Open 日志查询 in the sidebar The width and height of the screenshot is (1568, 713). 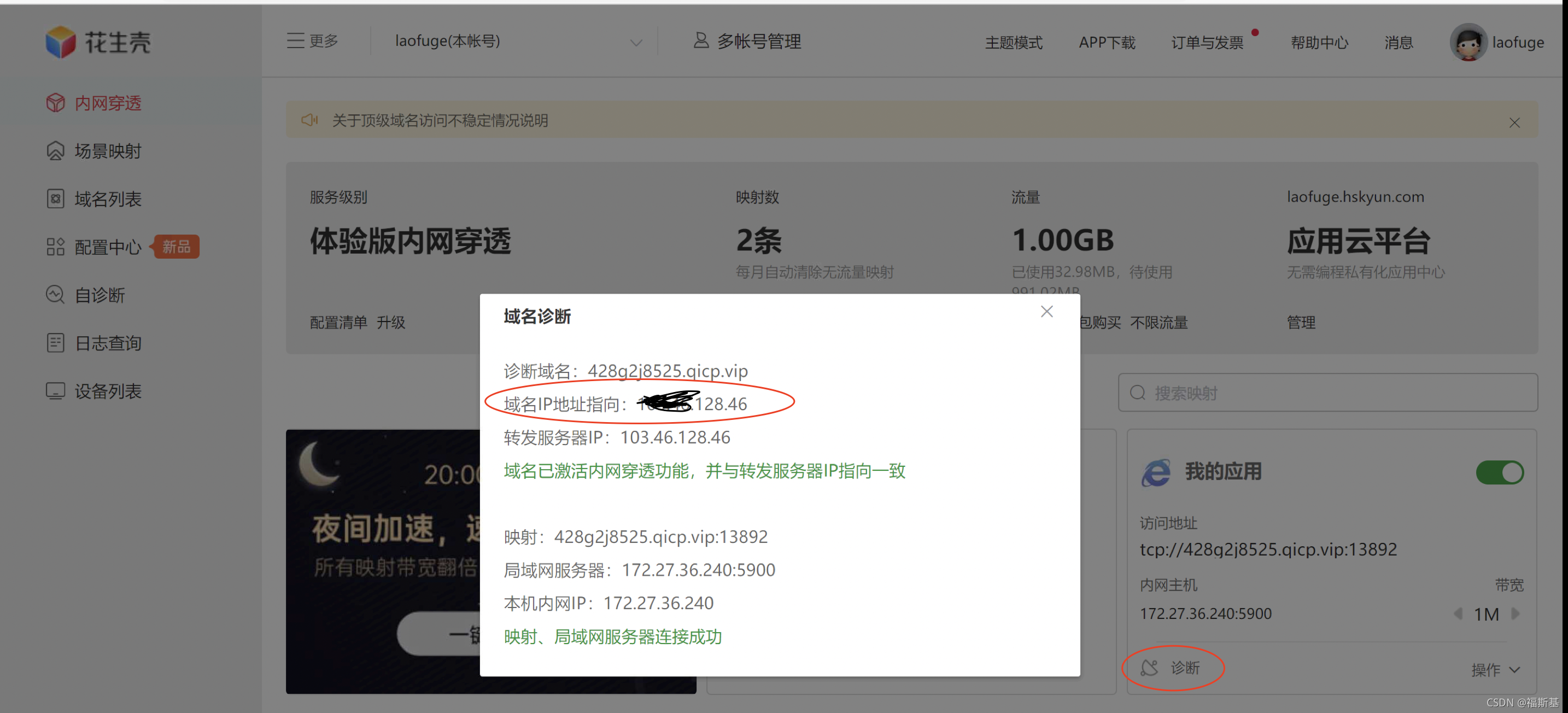(x=93, y=343)
